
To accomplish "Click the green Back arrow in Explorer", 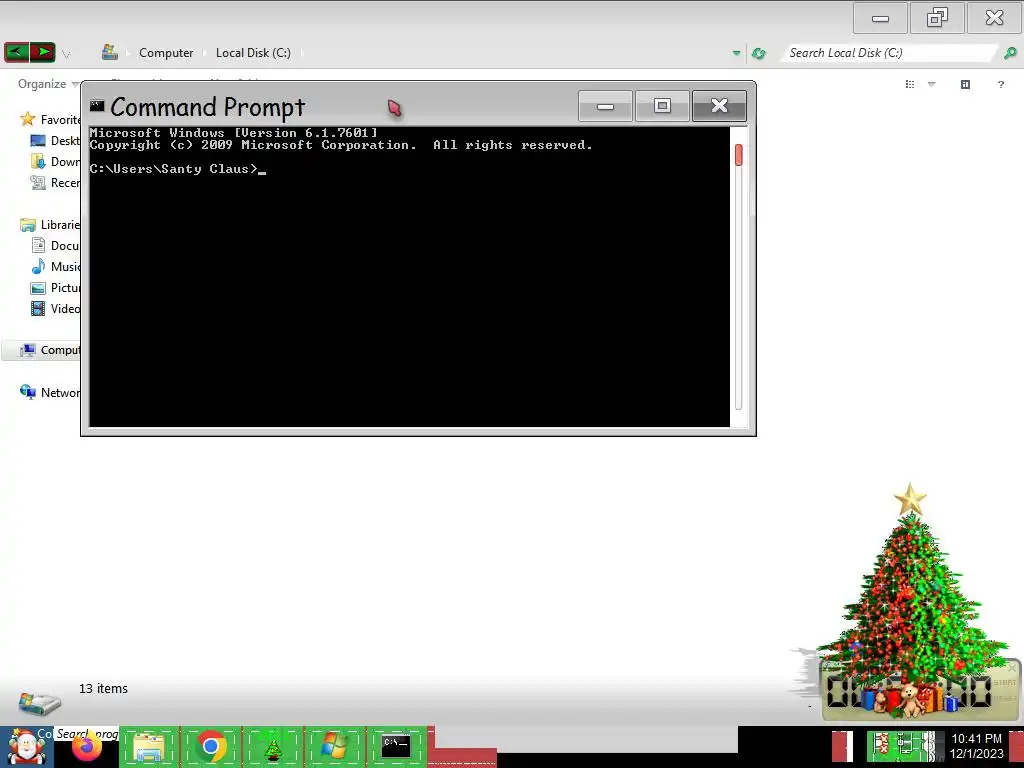I will coord(17,52).
